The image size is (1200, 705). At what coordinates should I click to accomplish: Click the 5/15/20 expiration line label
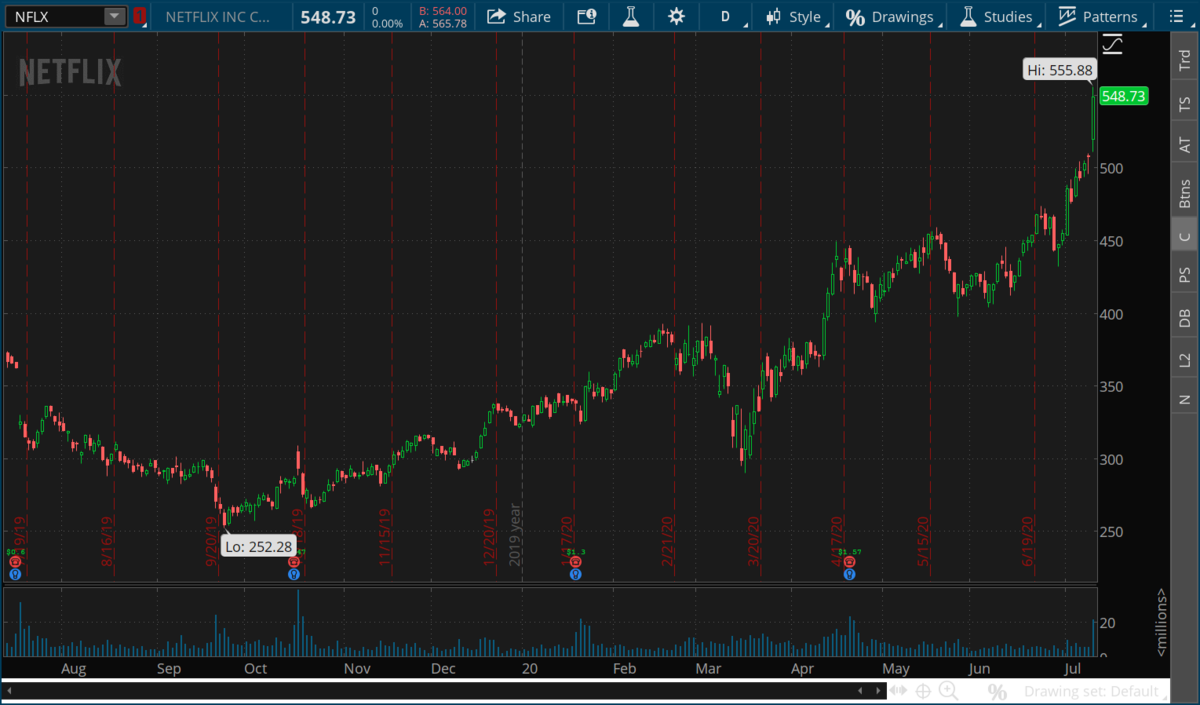pyautogui.click(x=925, y=541)
